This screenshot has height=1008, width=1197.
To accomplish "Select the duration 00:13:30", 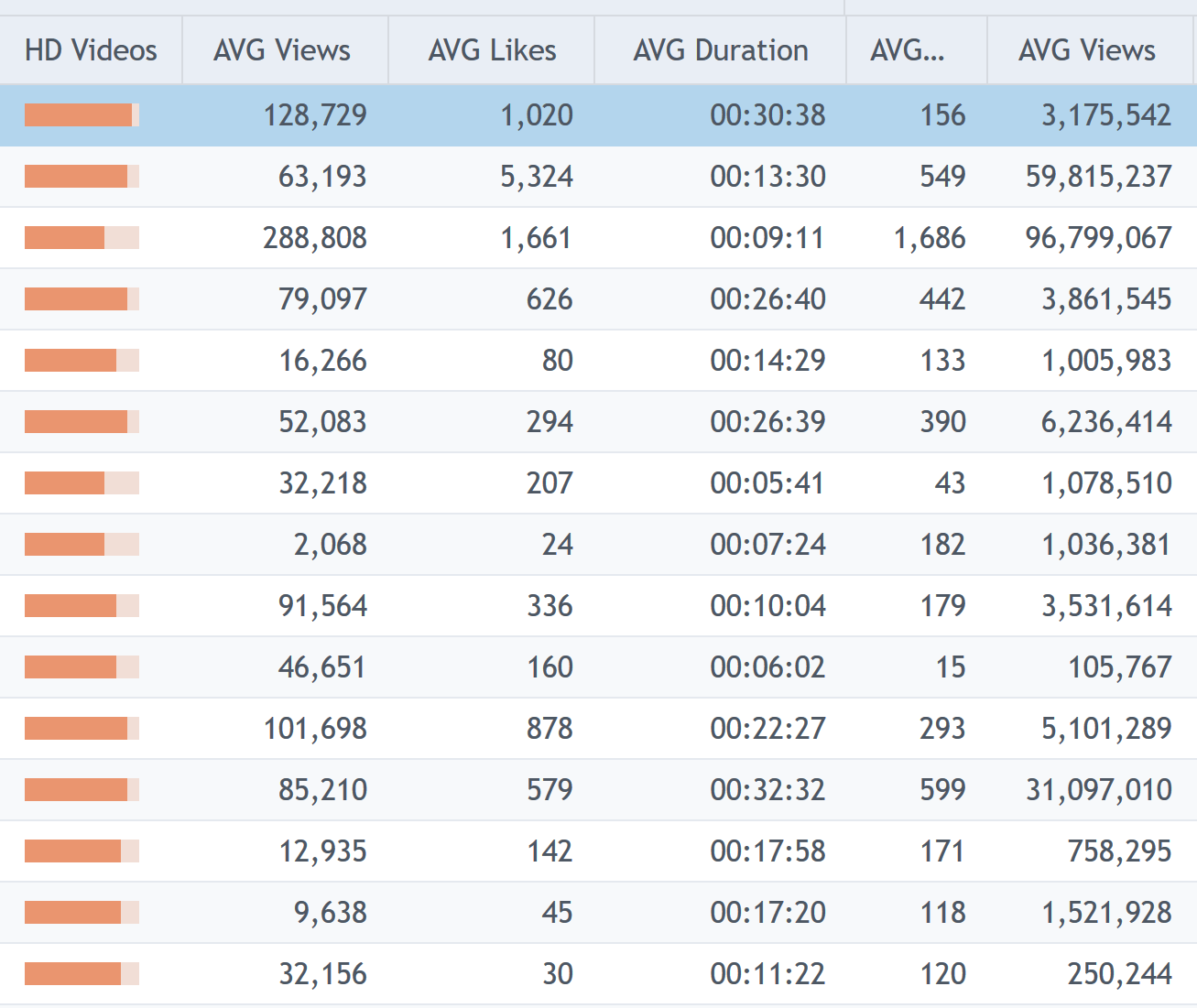I will [x=767, y=177].
